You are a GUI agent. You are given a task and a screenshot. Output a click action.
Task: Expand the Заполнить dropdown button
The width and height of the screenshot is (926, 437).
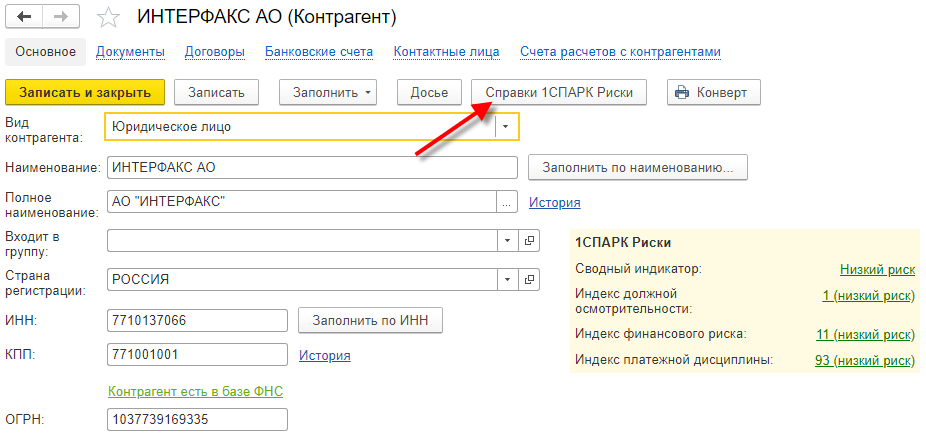[x=328, y=93]
